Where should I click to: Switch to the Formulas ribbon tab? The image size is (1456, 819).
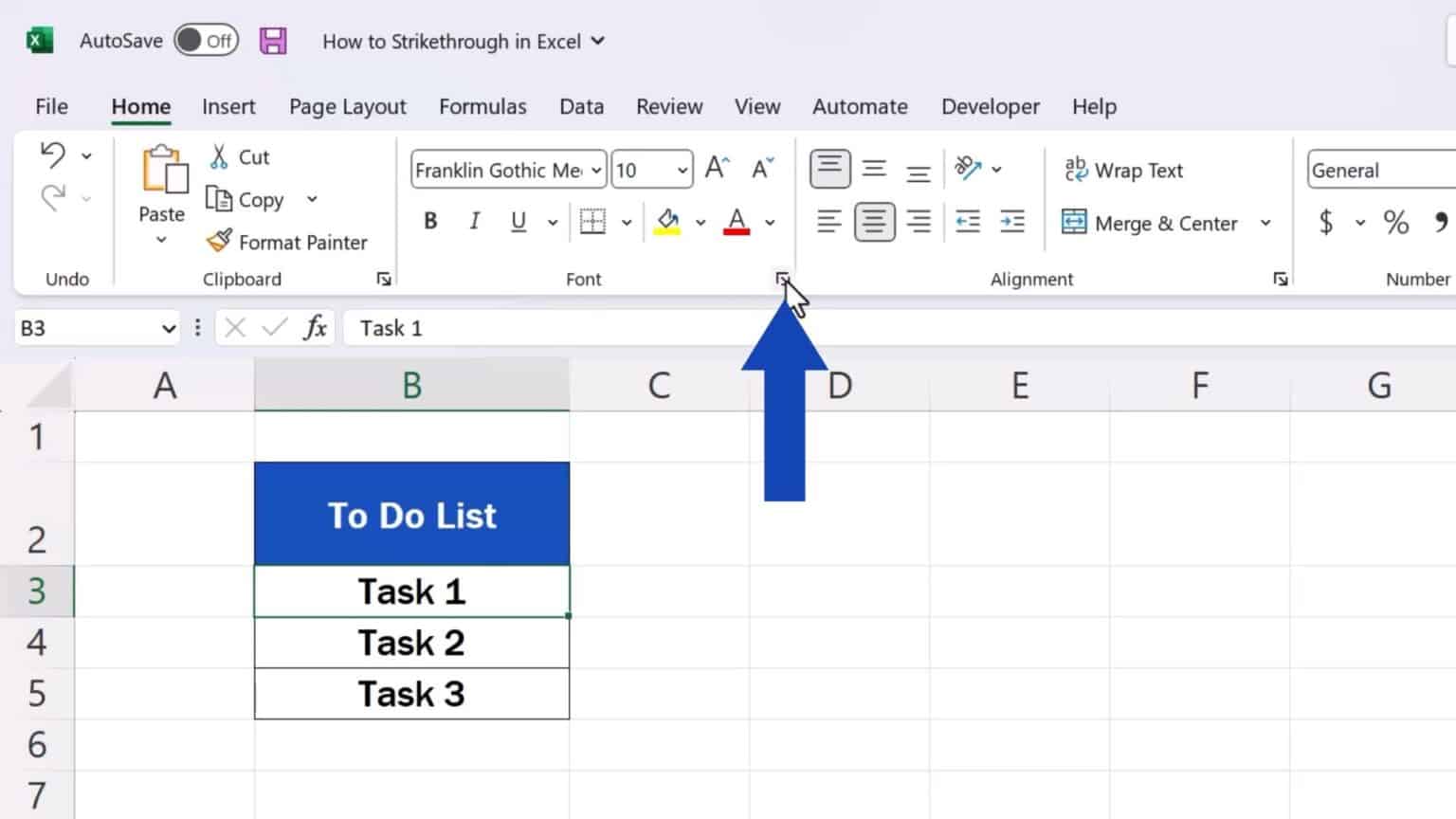[x=482, y=106]
